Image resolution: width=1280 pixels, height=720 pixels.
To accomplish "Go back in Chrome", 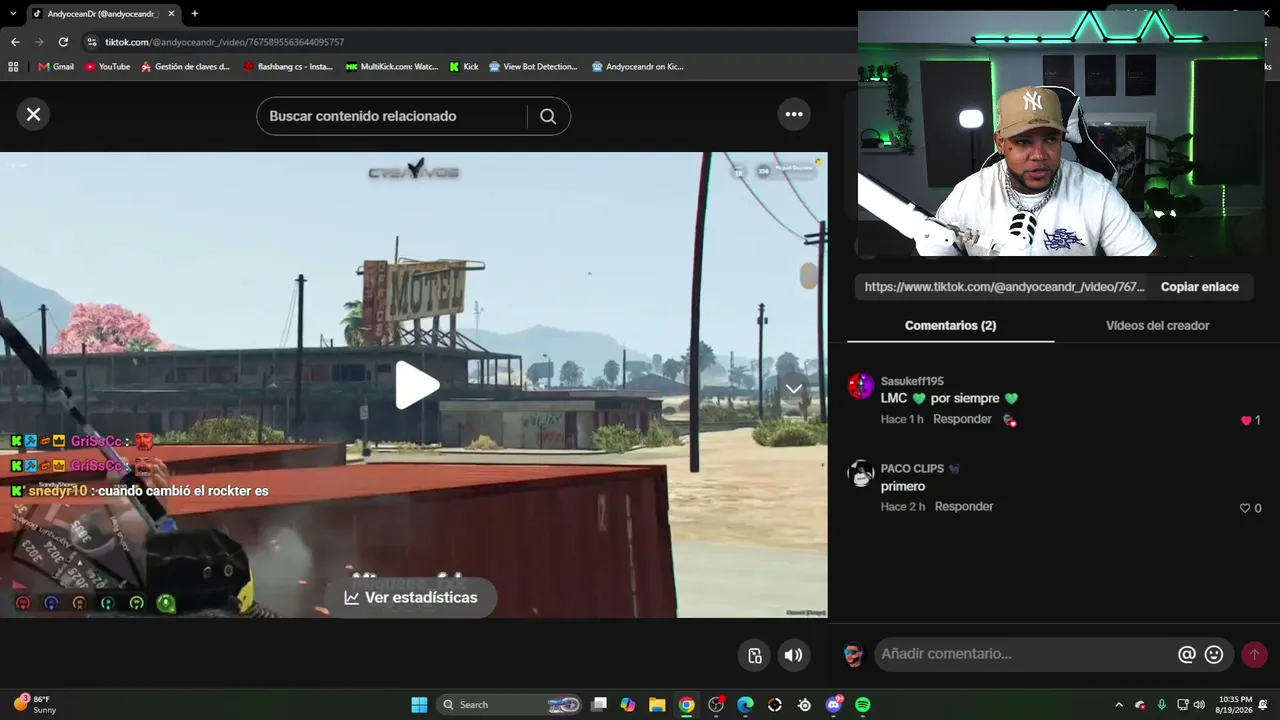I will (15, 42).
